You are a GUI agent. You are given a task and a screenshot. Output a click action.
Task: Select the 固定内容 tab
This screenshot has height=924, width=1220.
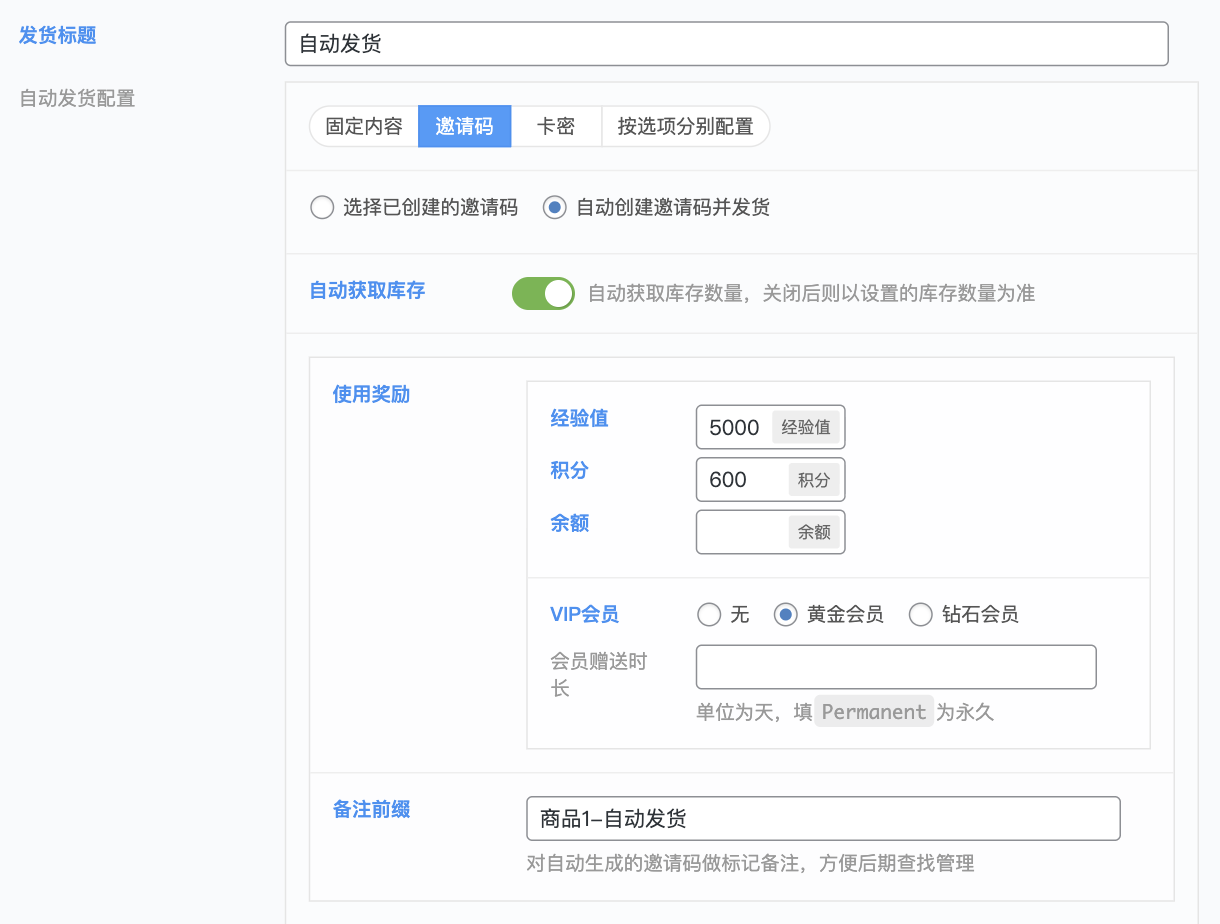coord(365,126)
